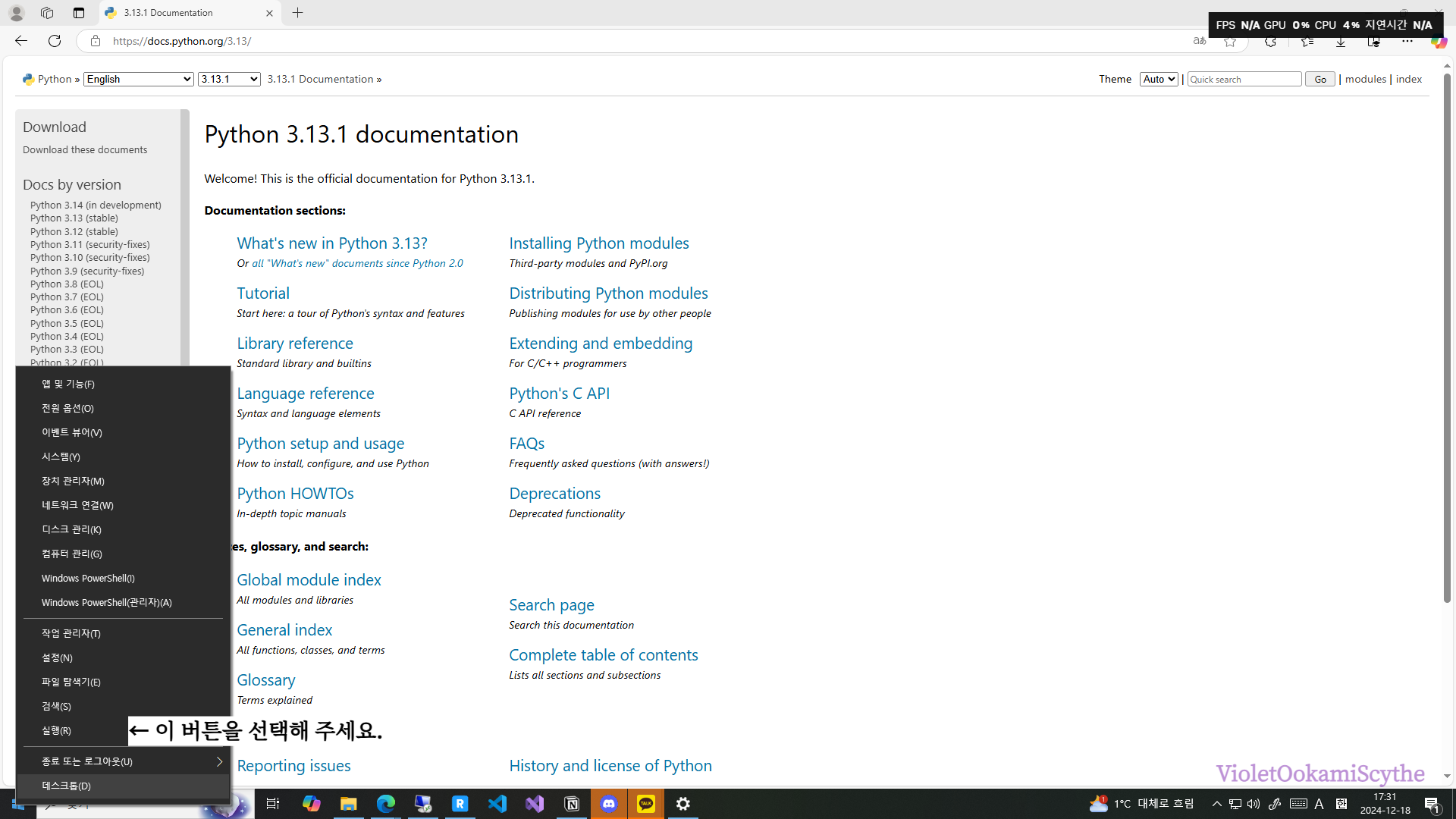Click the Go search button
The image size is (1456, 819).
point(1319,79)
